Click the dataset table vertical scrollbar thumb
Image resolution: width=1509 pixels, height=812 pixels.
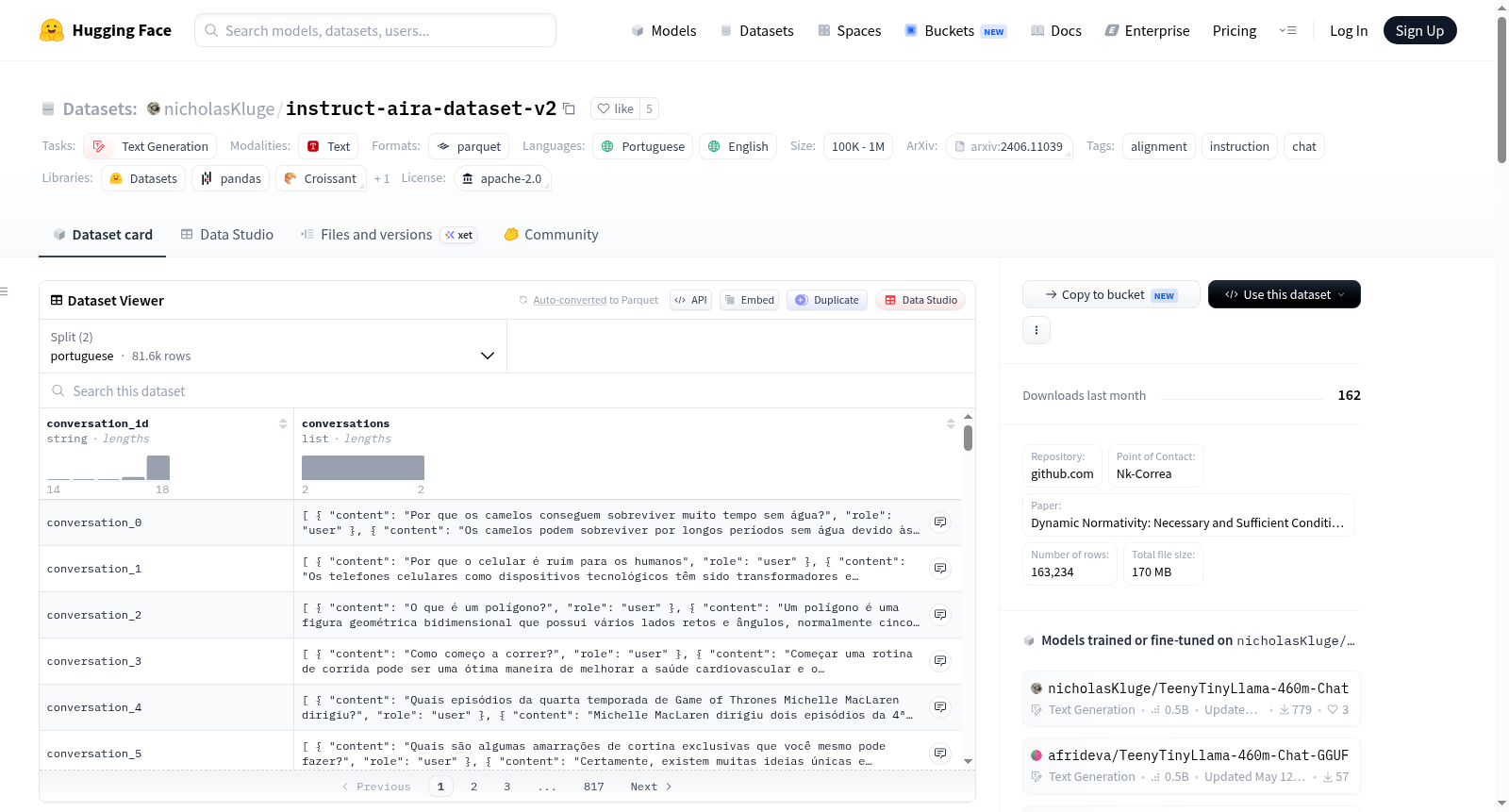(968, 438)
